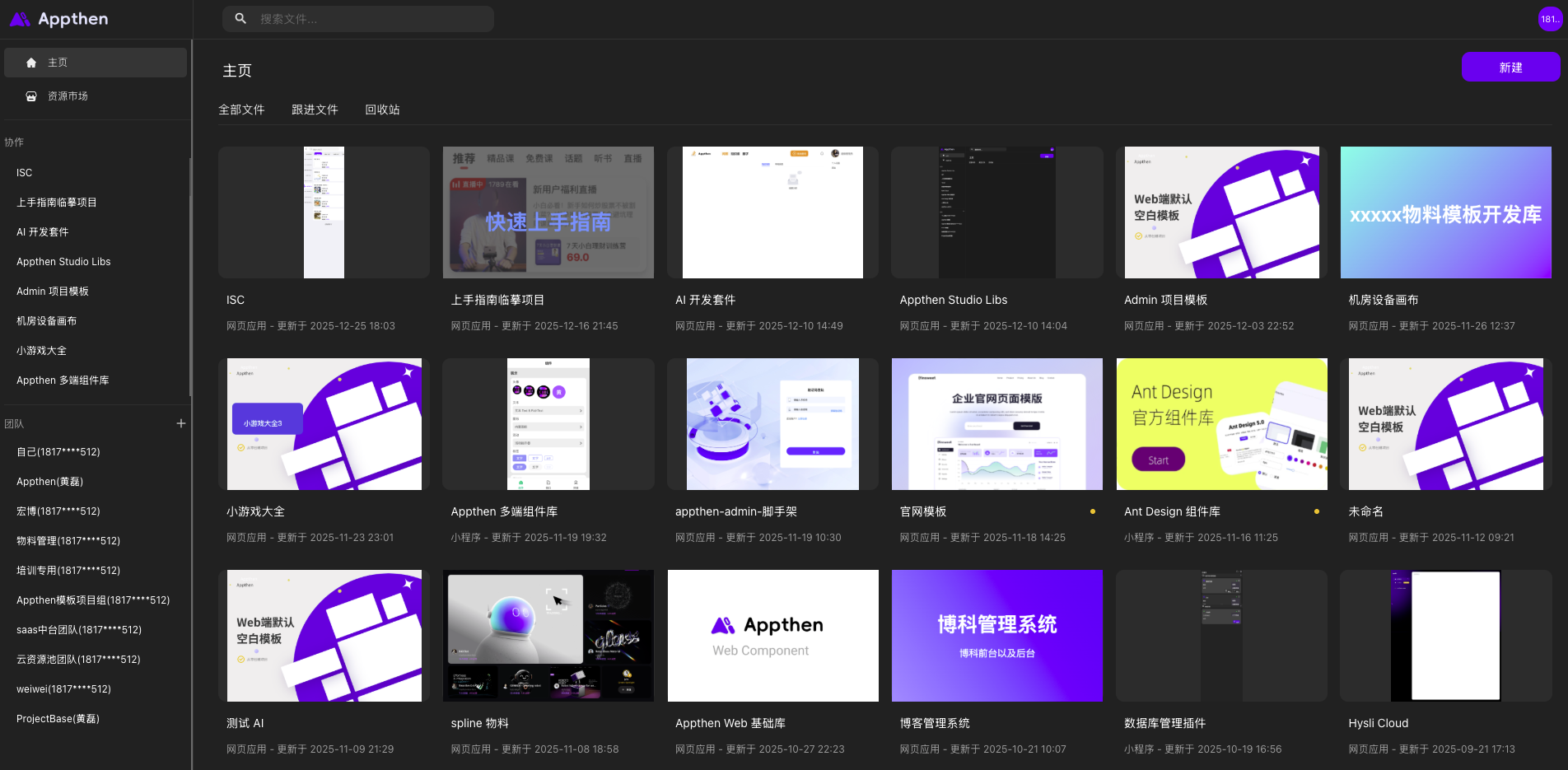
Task: Open the ISC project thumbnail
Action: pos(324,212)
